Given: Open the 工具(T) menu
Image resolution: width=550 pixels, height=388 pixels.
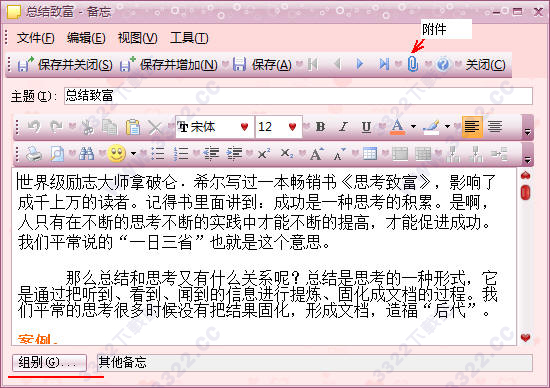Looking at the screenshot, I should (189, 38).
